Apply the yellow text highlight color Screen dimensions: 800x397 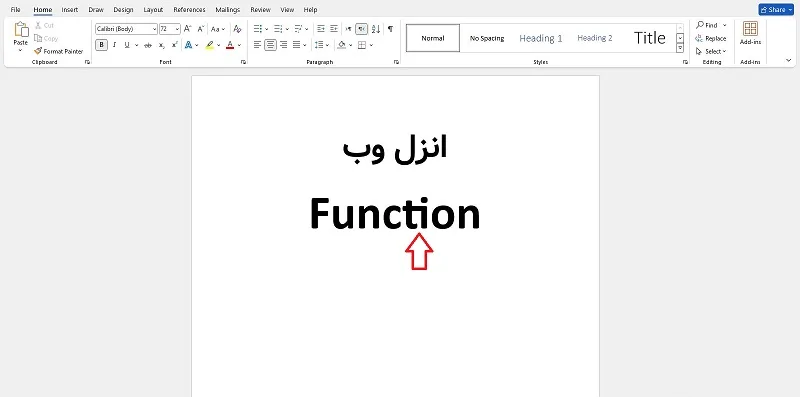pyautogui.click(x=210, y=45)
